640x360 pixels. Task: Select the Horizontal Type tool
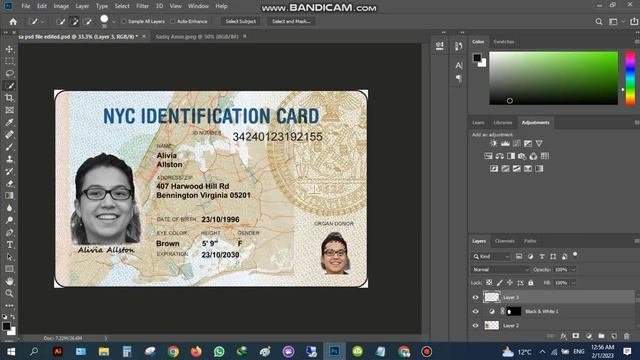(x=9, y=245)
